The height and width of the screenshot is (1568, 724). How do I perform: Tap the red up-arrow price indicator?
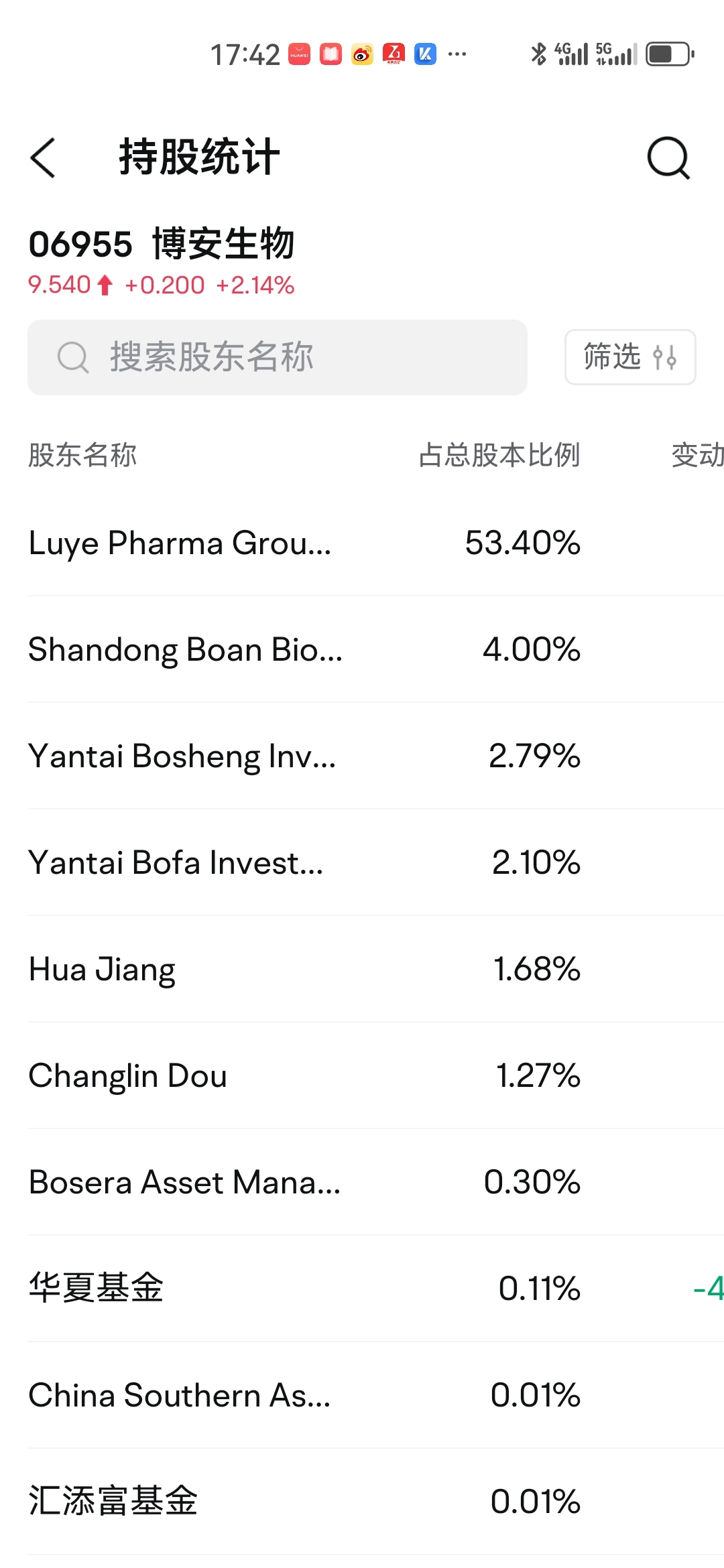coord(105,285)
